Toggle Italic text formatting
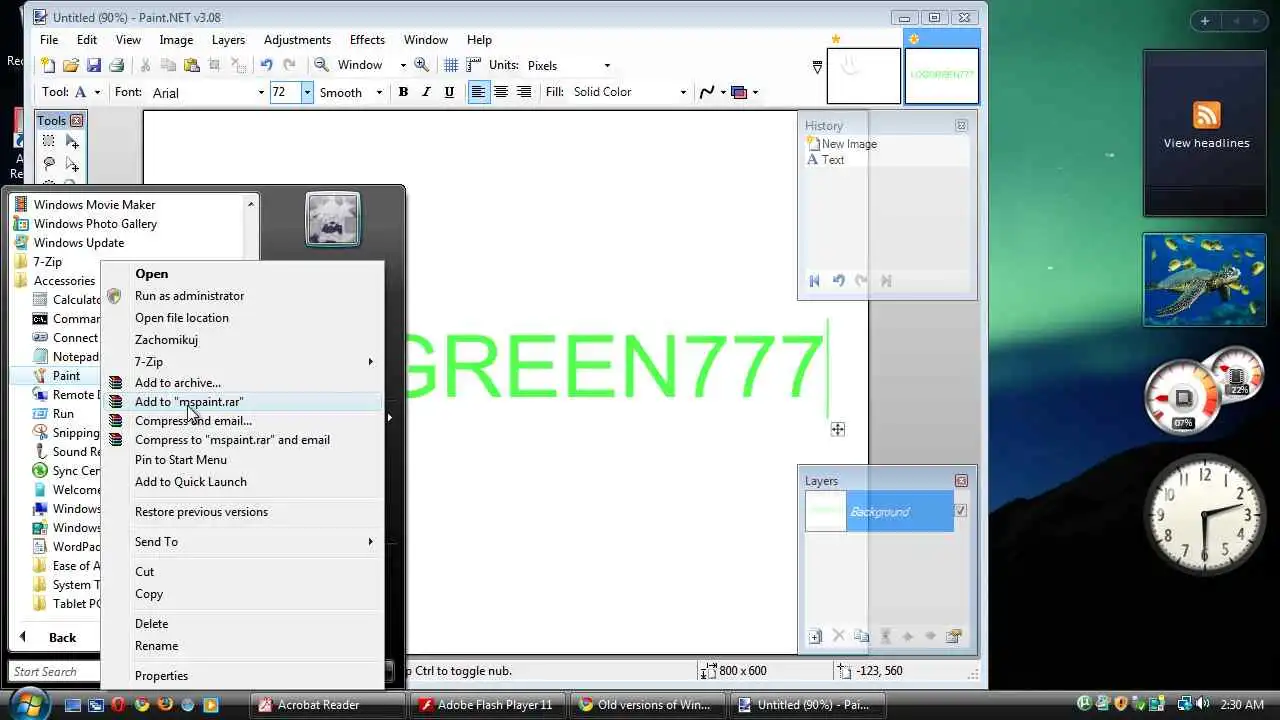Screen dimensions: 1280x720 [426, 92]
